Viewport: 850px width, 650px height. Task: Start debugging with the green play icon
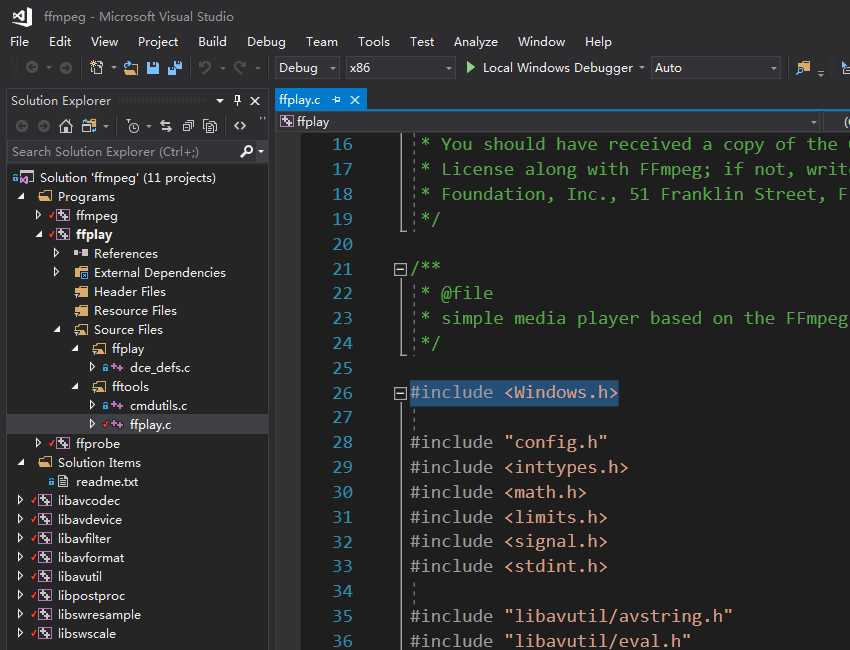pyautogui.click(x=471, y=68)
